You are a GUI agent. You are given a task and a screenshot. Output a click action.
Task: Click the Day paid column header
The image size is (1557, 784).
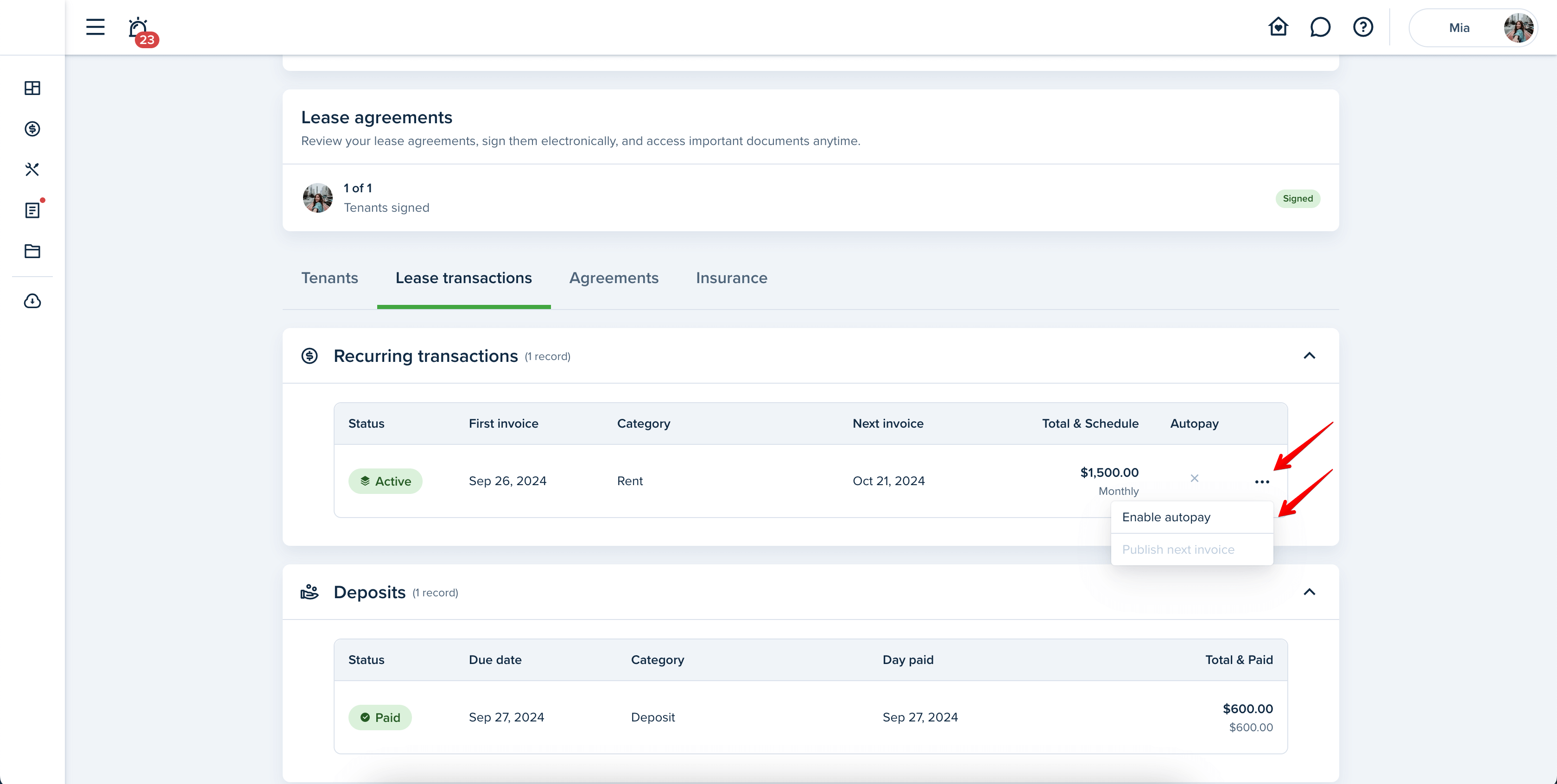coord(908,660)
